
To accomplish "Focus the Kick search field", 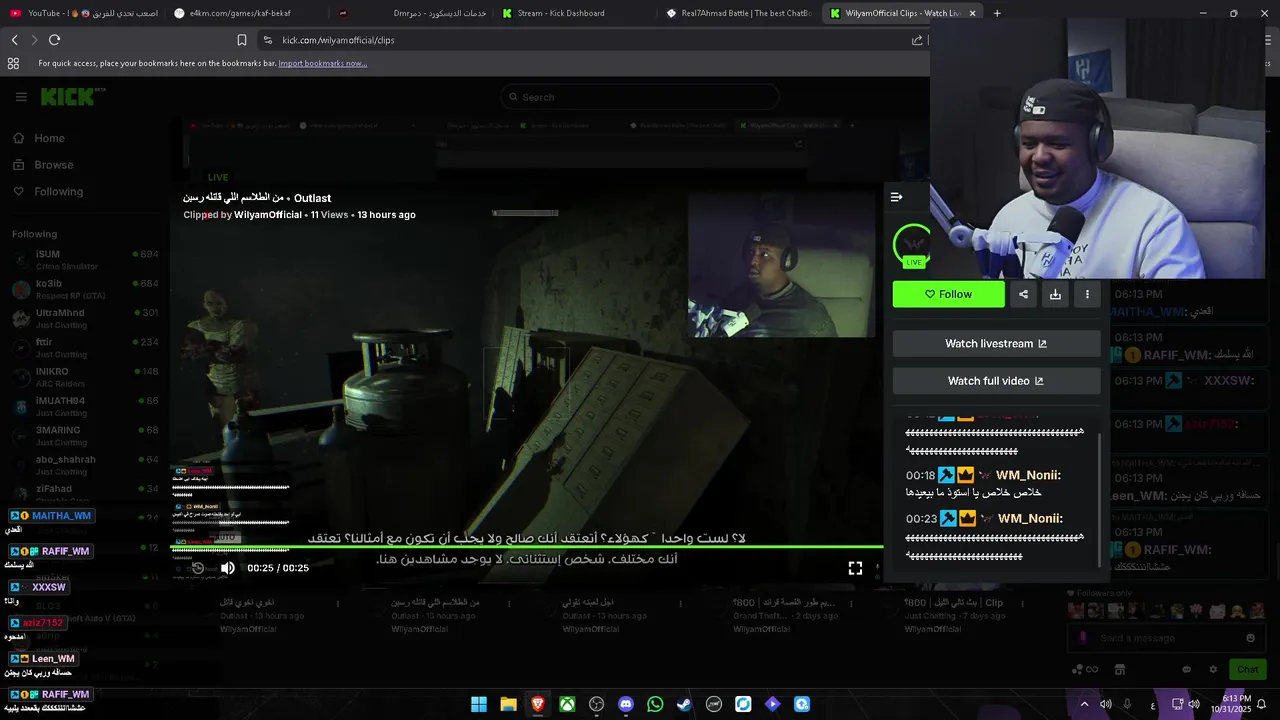I will [640, 97].
